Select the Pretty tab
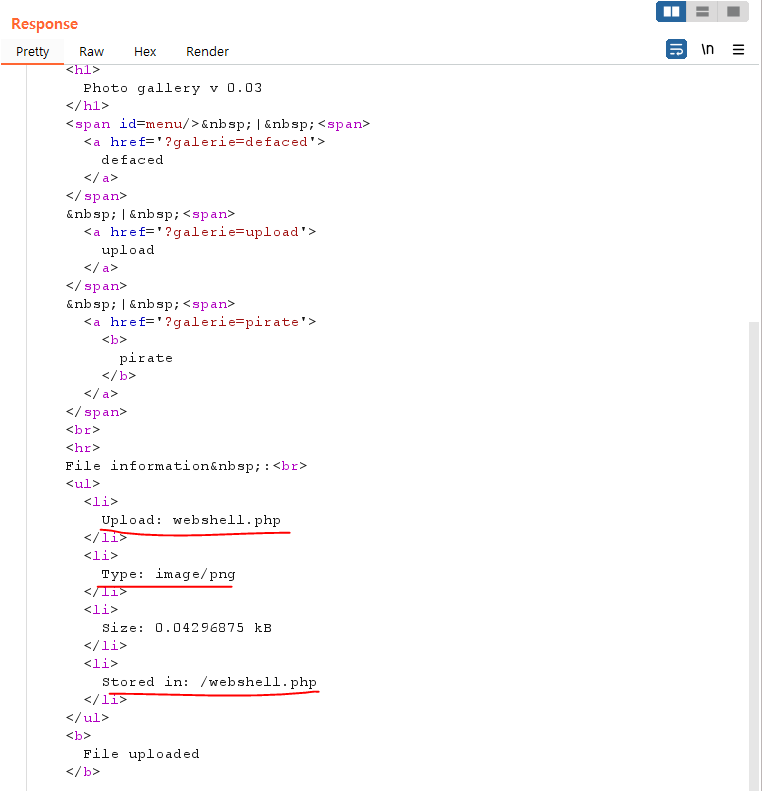The height and width of the screenshot is (791, 762). click(32, 51)
